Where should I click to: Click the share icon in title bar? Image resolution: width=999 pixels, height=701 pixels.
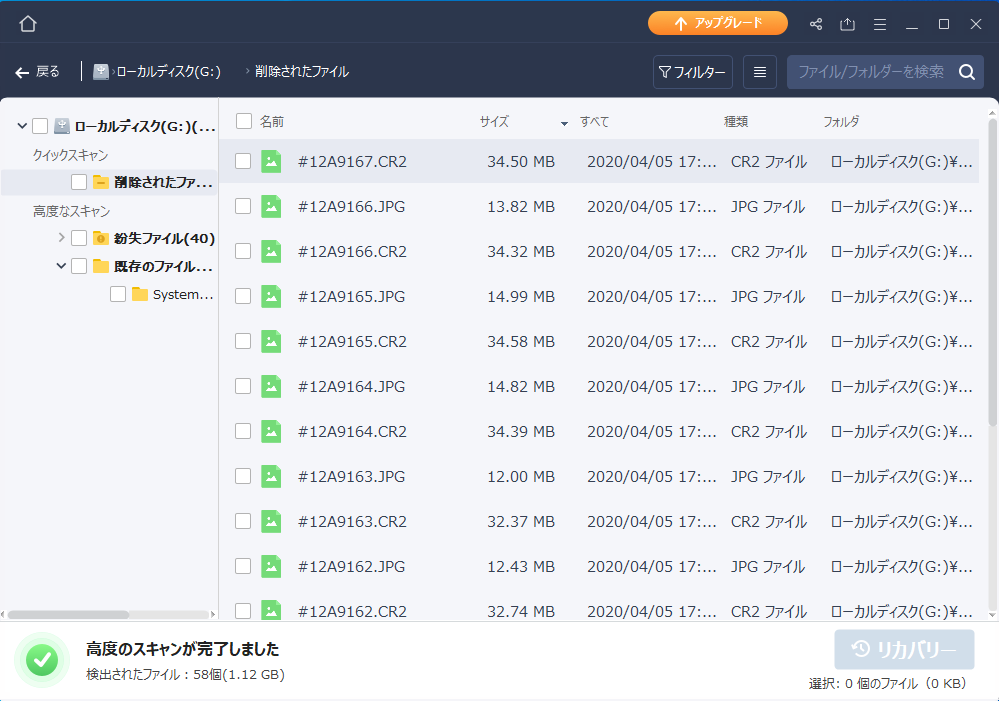tap(816, 24)
